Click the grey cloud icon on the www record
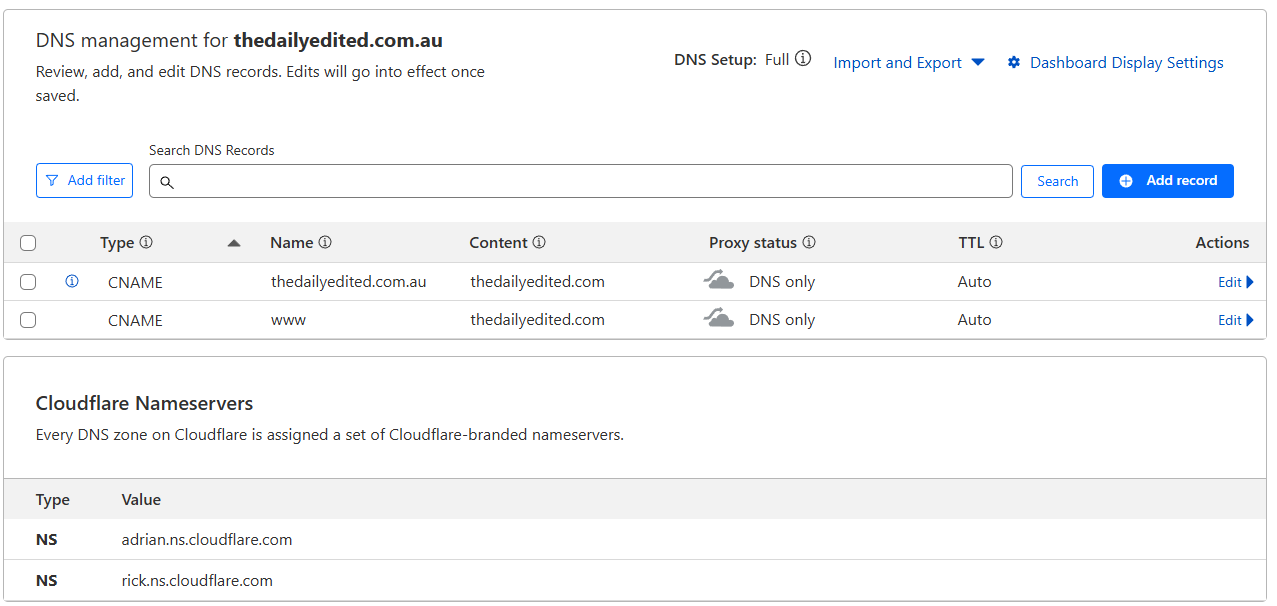Image resolution: width=1277 pixels, height=606 pixels. pos(719,319)
